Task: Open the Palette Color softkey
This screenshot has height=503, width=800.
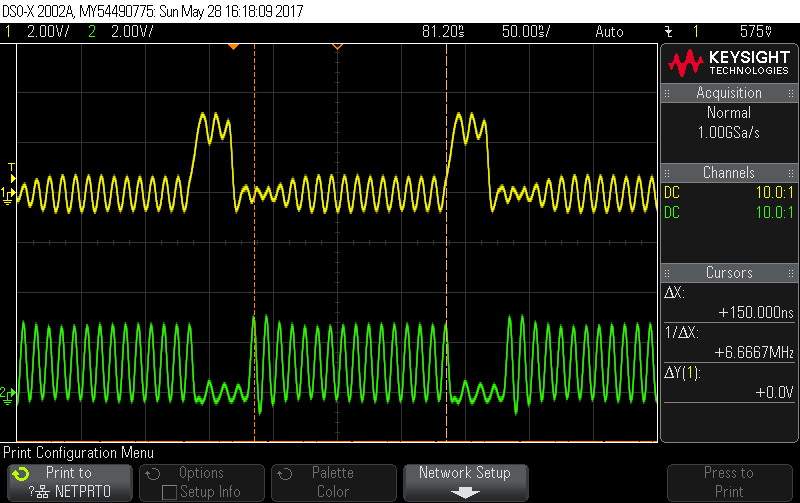Action: 334,482
